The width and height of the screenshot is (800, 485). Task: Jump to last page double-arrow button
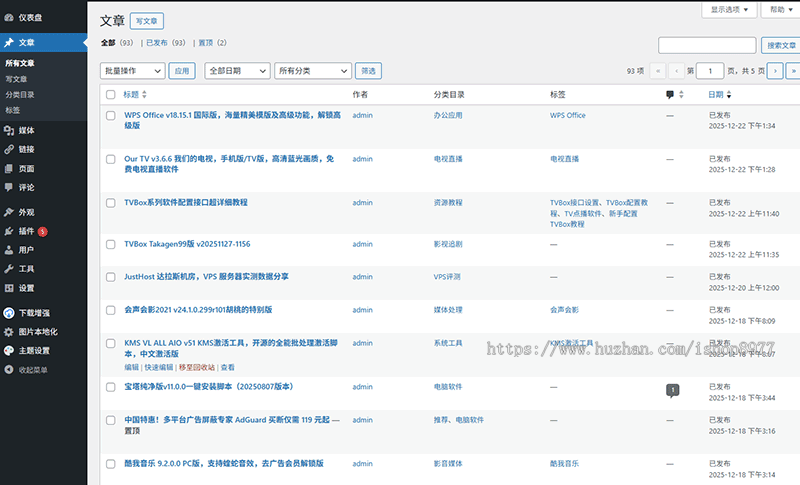(x=793, y=71)
